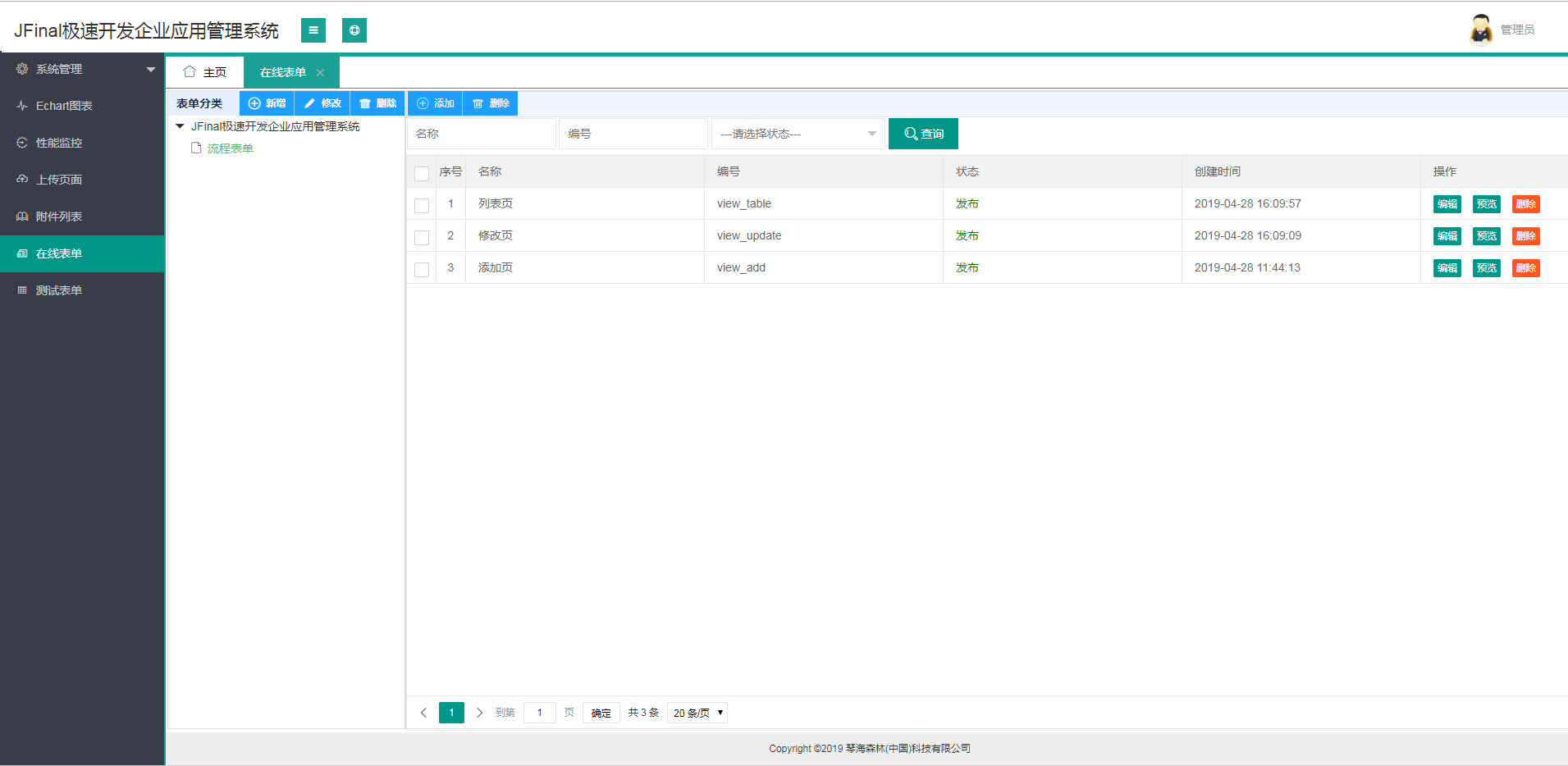Click the 名称 search input field

[x=482, y=134]
